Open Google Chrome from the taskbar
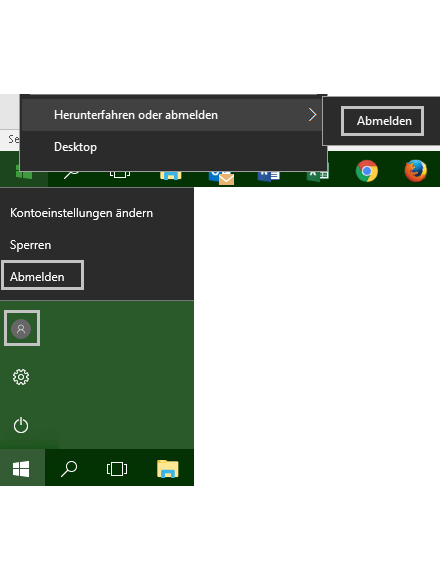 pos(367,171)
